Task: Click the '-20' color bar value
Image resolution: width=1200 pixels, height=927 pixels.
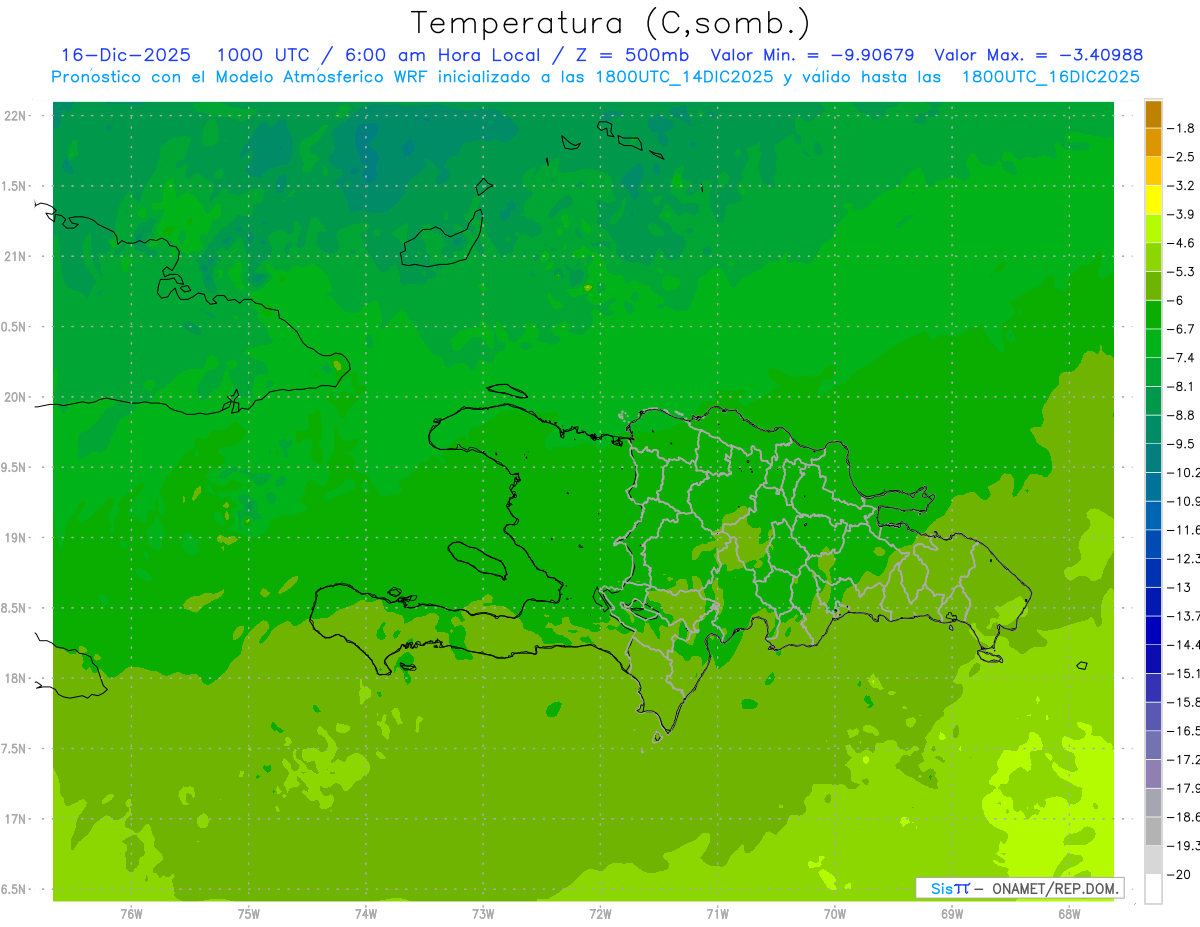Action: [x=1180, y=874]
